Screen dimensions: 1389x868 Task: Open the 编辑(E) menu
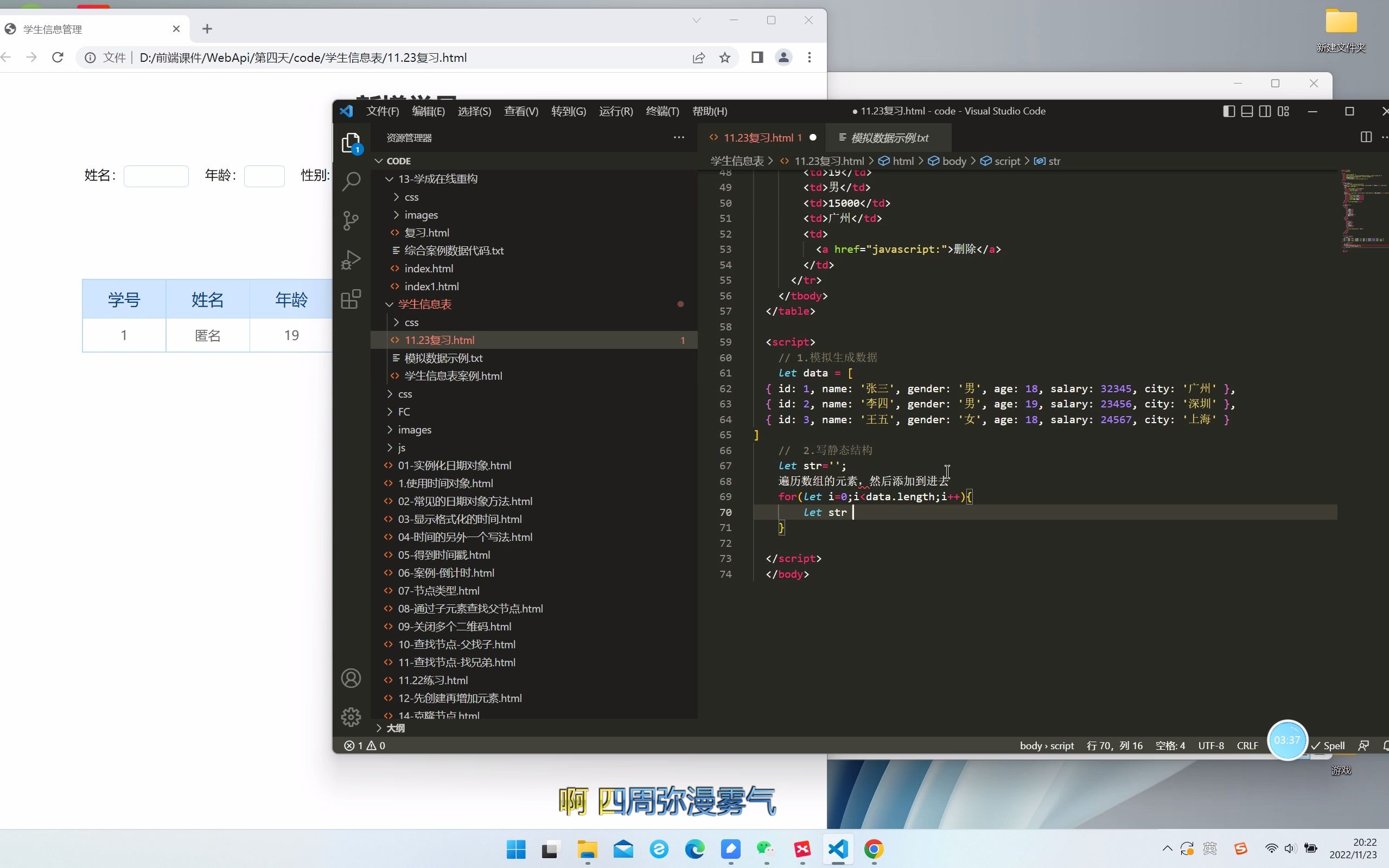click(428, 111)
